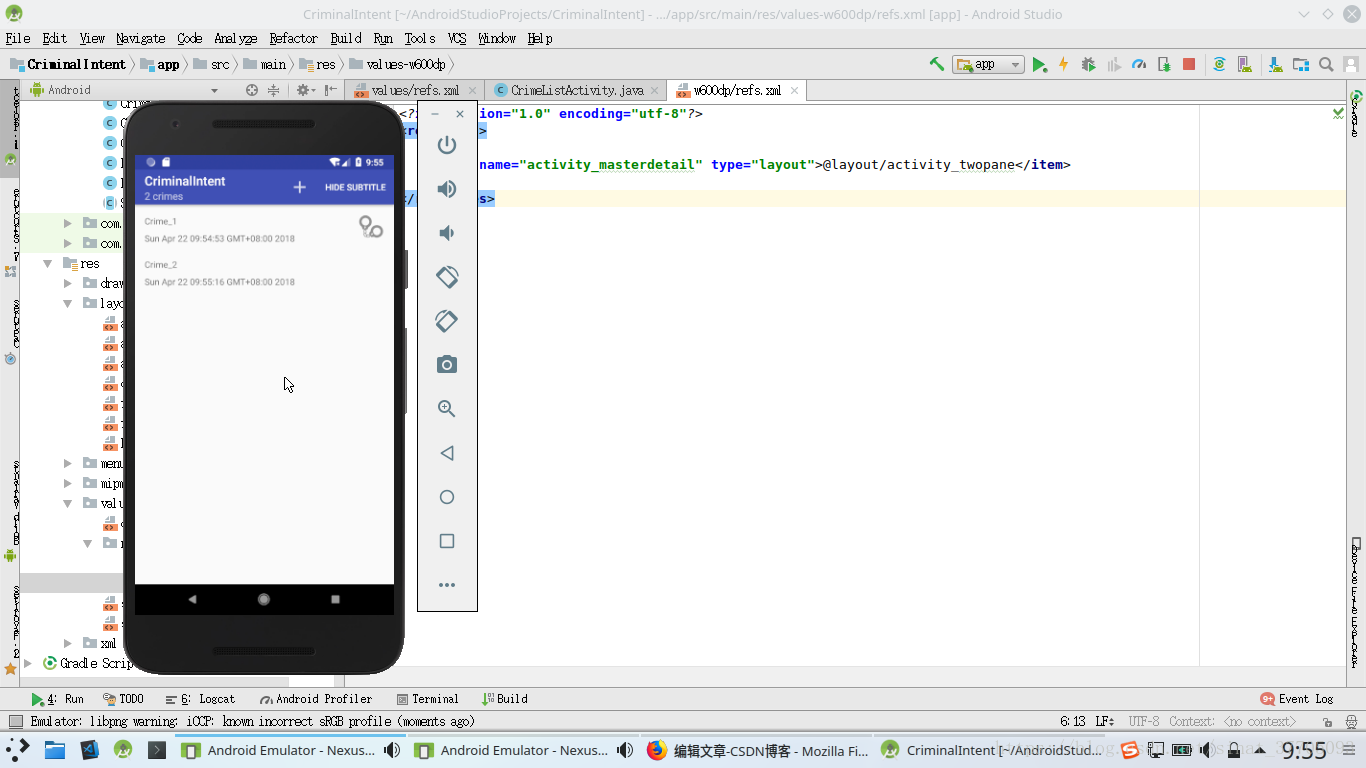1366x768 pixels.
Task: Toggle HIDE SUBTITLE in CriminalIntent app
Action: pyautogui.click(x=355, y=187)
